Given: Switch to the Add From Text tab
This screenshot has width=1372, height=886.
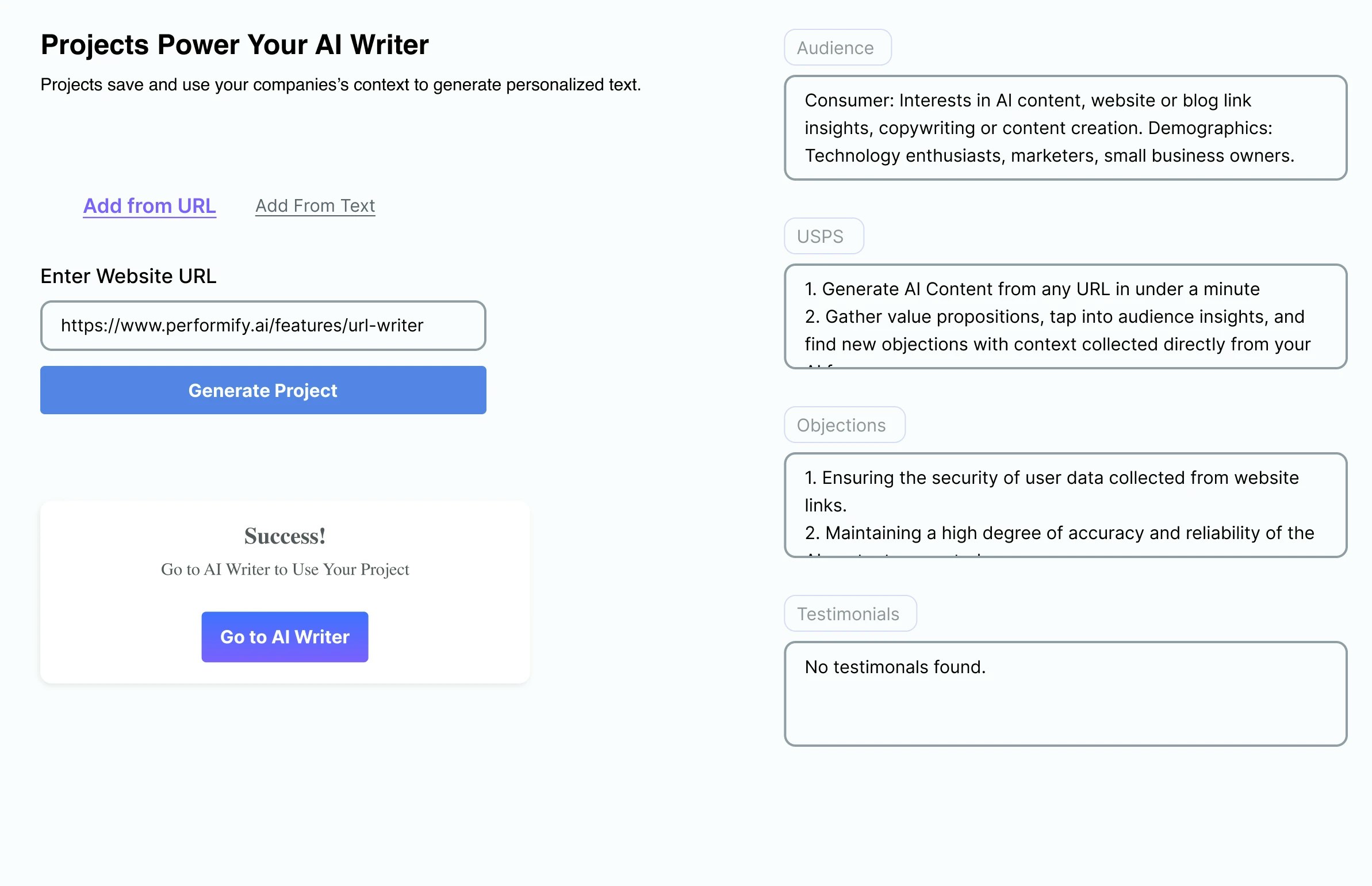Looking at the screenshot, I should point(315,206).
